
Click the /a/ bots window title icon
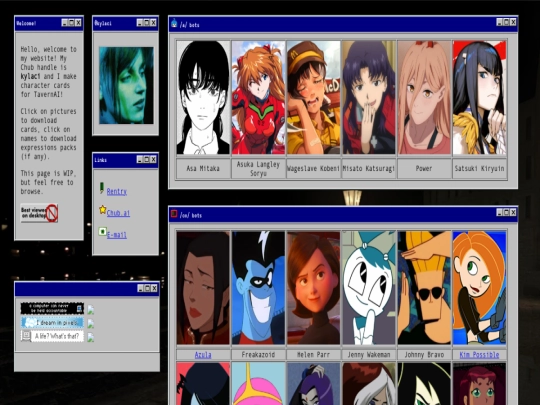pos(174,23)
